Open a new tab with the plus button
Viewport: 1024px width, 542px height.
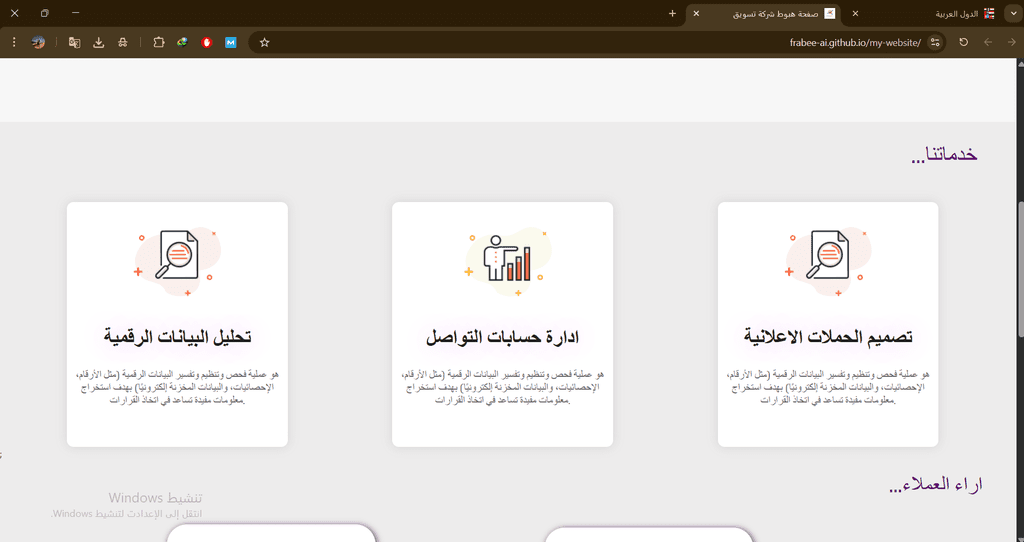point(672,13)
